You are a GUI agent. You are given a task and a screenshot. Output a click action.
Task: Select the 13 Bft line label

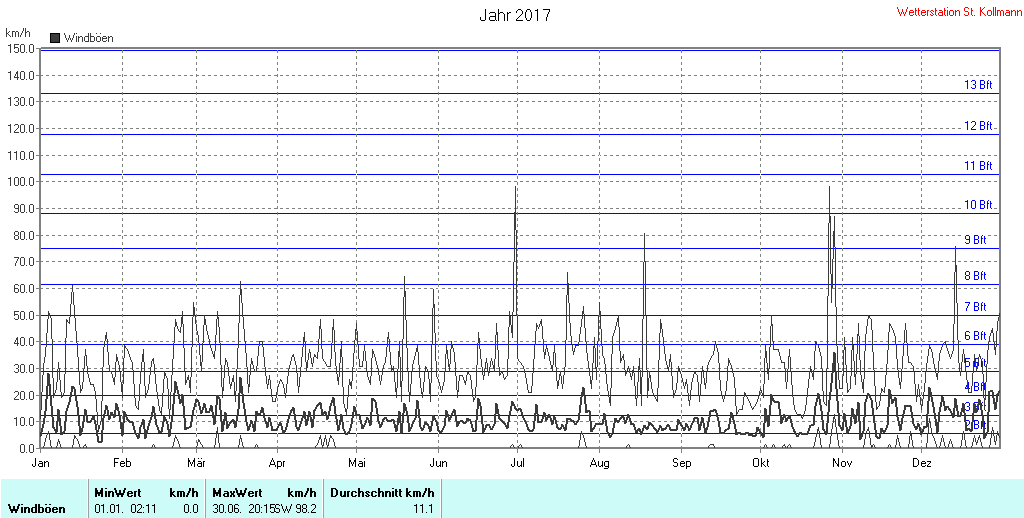point(978,84)
